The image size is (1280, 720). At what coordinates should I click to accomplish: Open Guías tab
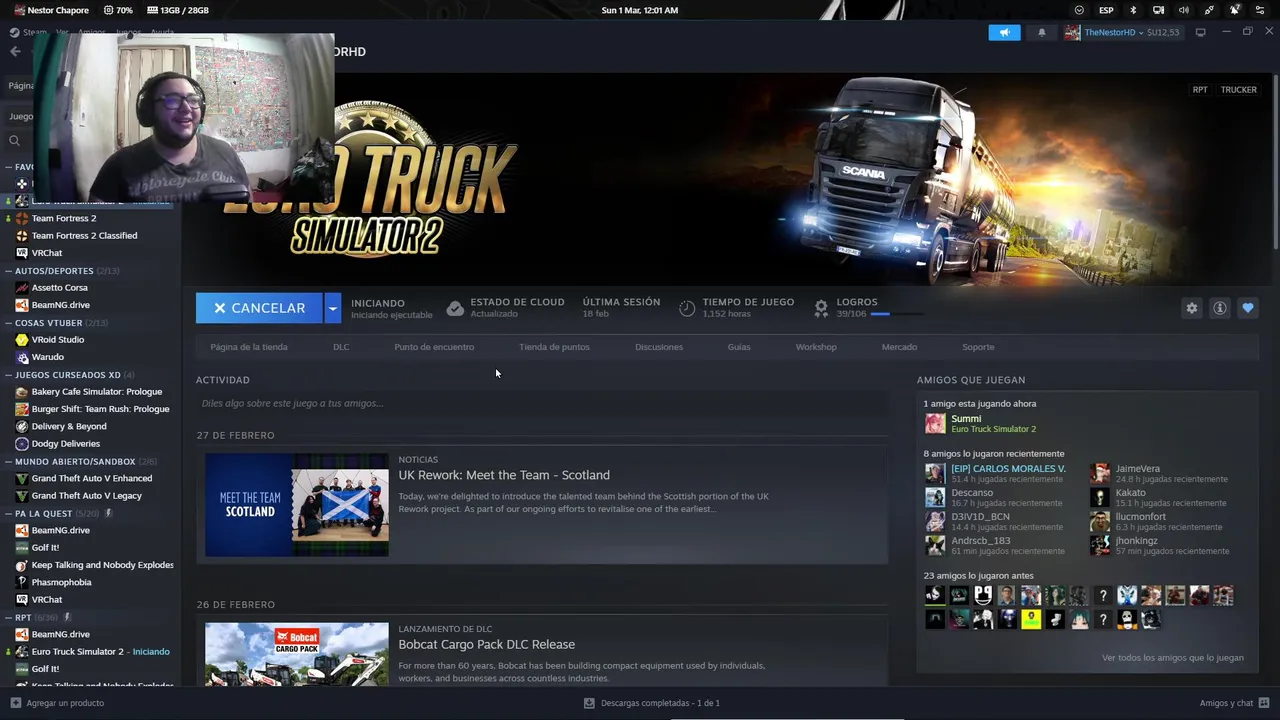(739, 347)
